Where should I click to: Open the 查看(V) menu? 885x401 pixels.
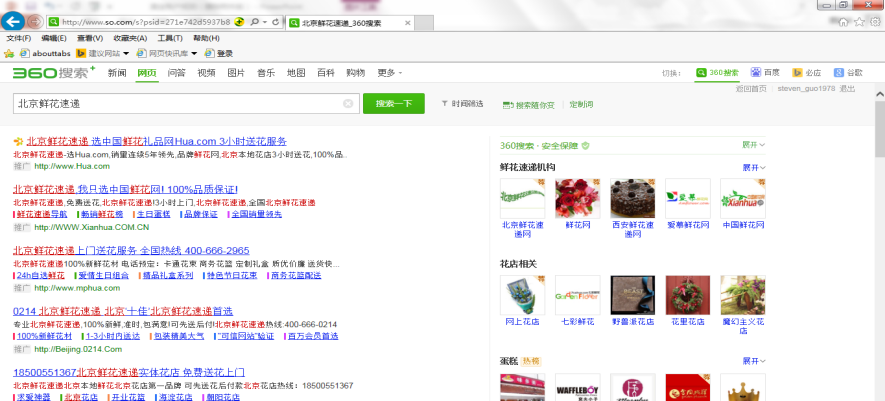90,38
